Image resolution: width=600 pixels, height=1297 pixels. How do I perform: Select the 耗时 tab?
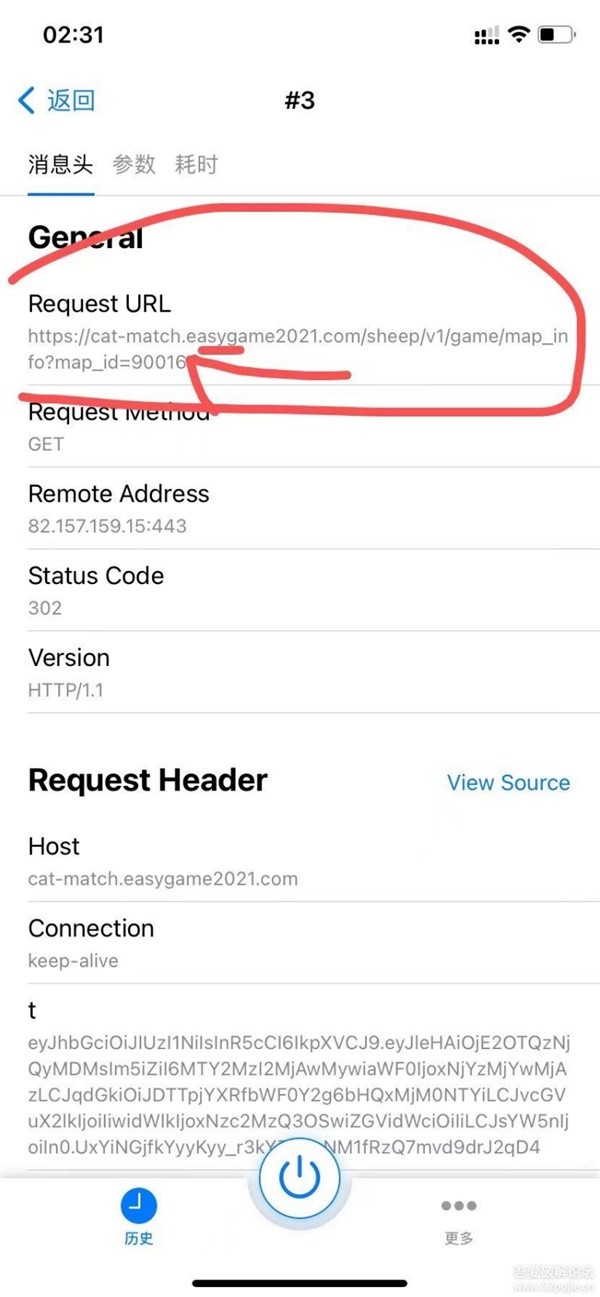[x=196, y=165]
